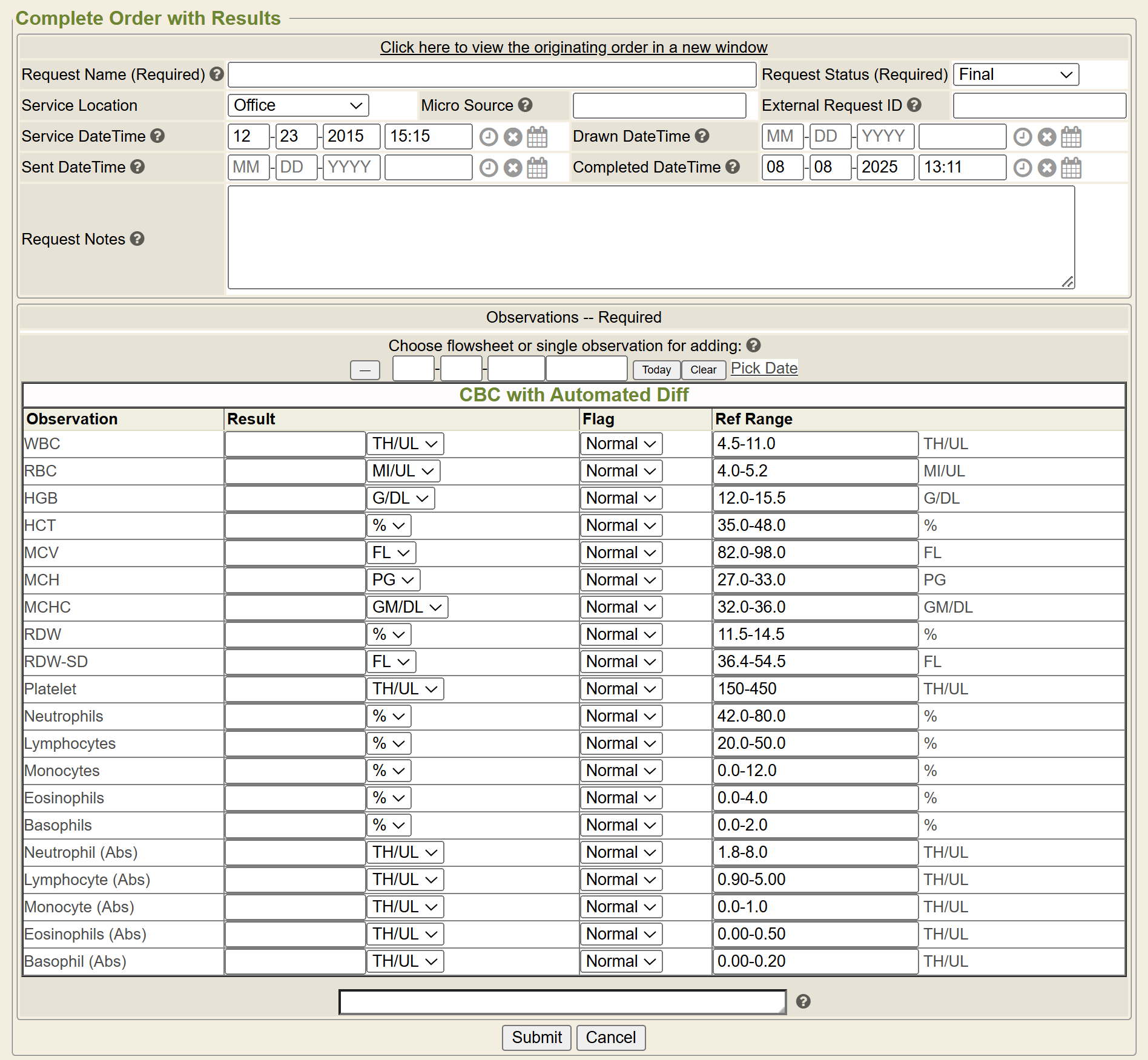This screenshot has width=1148, height=1060.
Task: Clear Service DateTime using the X icon
Action: (x=513, y=137)
